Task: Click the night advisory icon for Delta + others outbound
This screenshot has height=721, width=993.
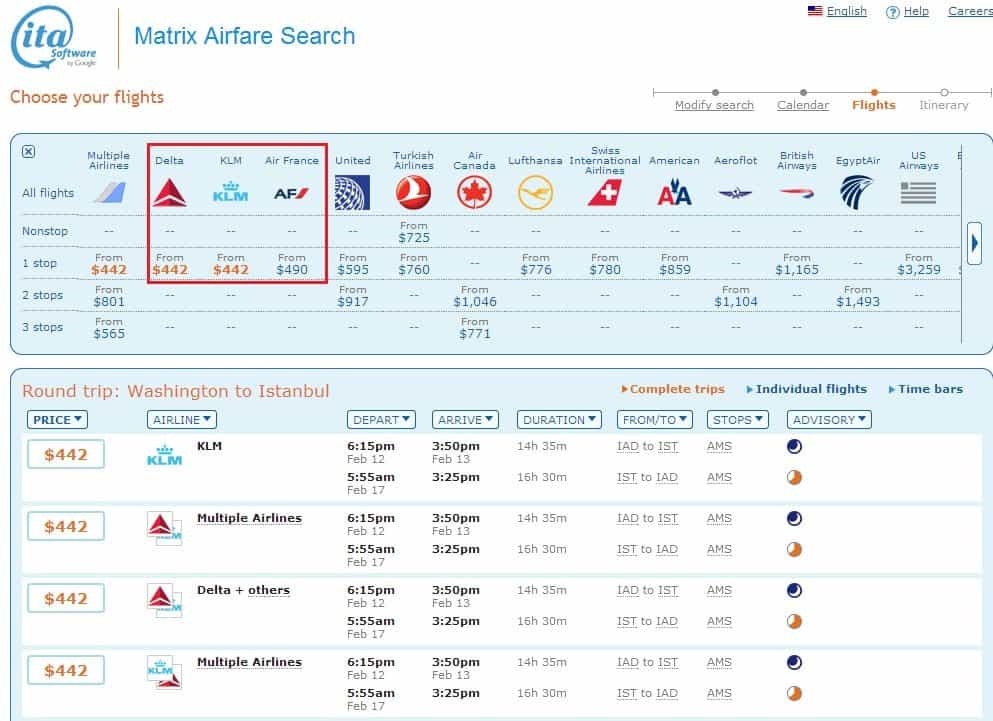Action: [x=794, y=590]
